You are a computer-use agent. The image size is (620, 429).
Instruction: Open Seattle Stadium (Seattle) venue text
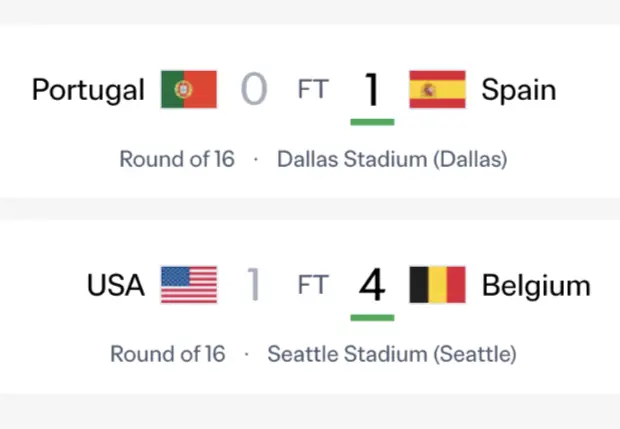(392, 354)
